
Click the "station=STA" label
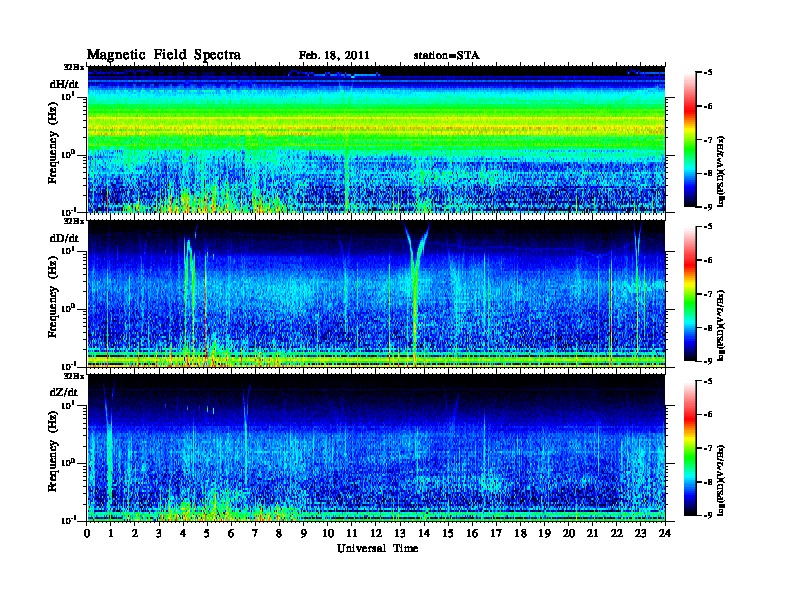coord(446,56)
